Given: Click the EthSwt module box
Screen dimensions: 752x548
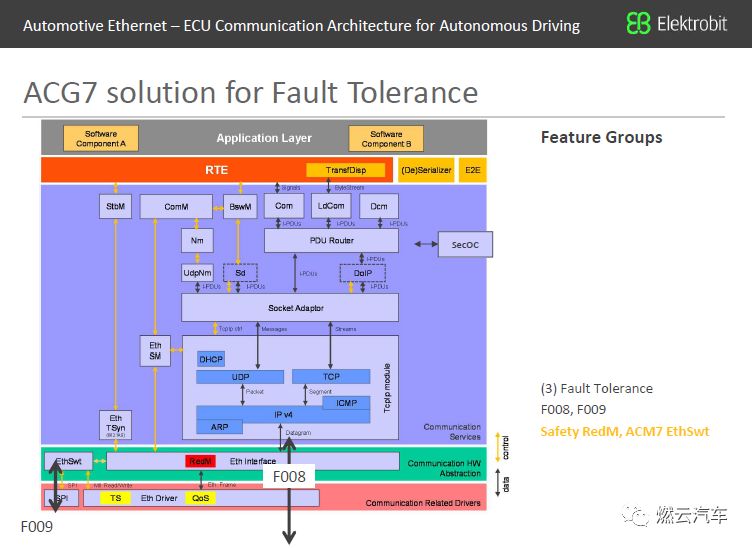Looking at the screenshot, I should pos(68,461).
